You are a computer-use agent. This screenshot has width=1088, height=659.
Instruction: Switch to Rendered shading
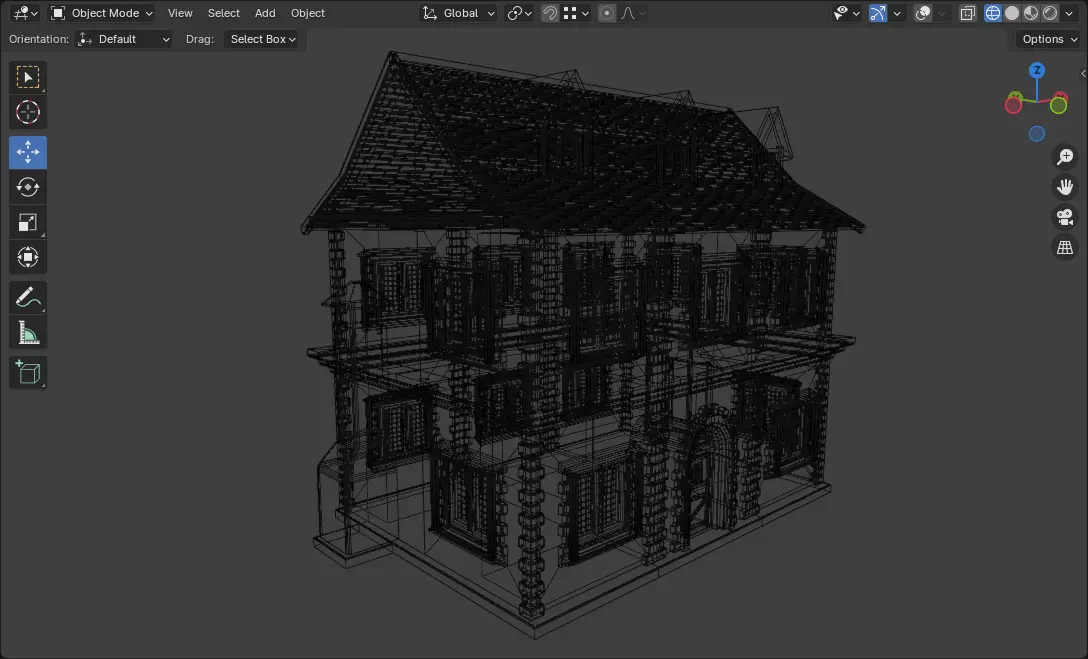click(x=1050, y=13)
